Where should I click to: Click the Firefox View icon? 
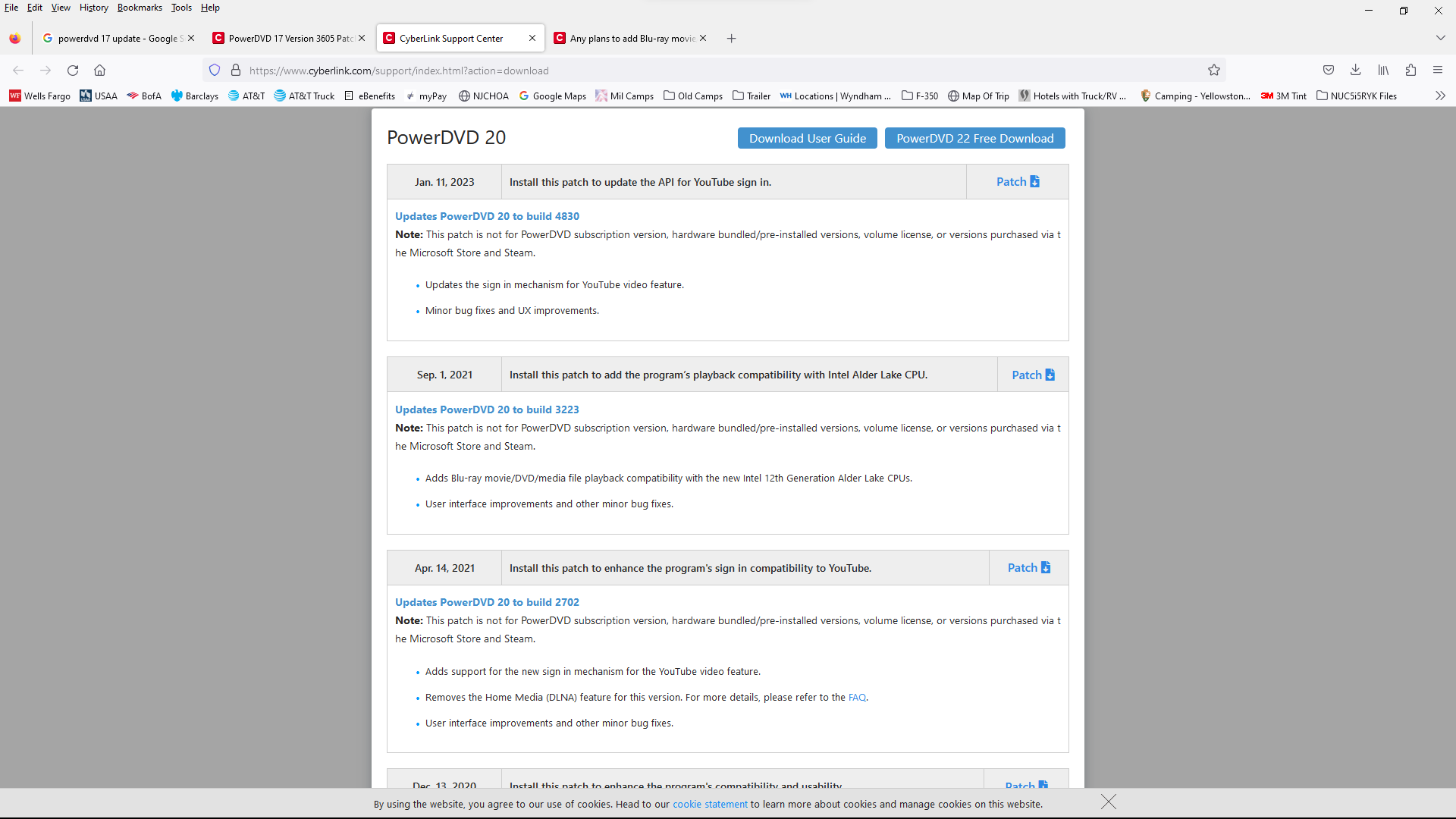(x=15, y=39)
